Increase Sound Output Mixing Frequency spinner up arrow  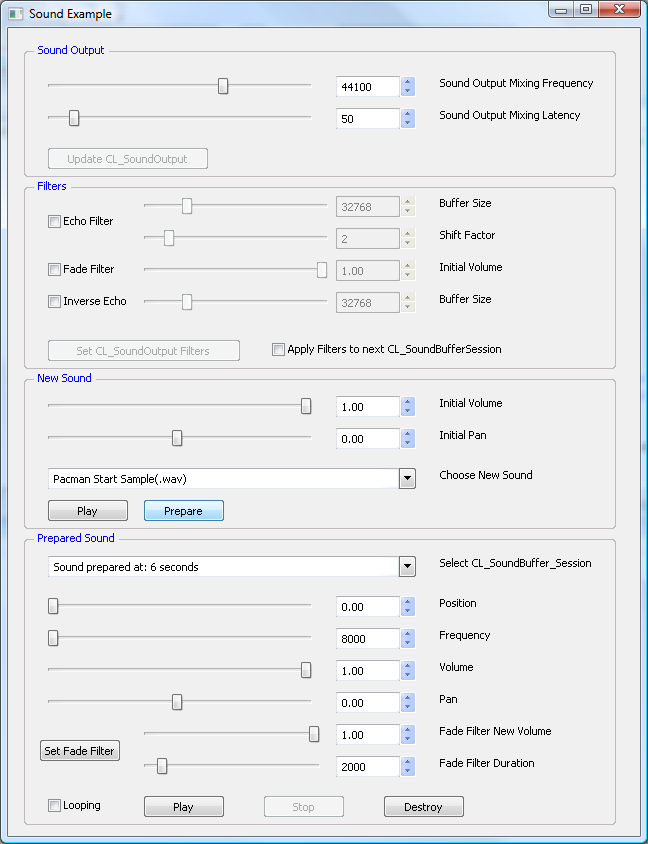click(407, 82)
